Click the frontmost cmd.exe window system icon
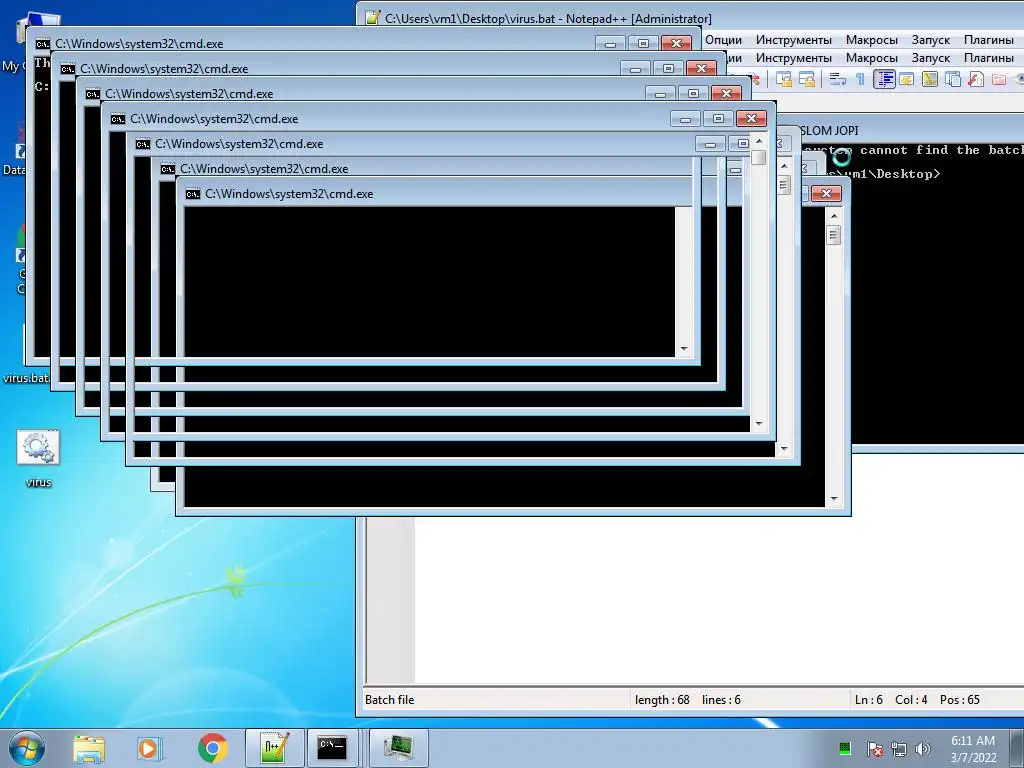 (x=193, y=194)
